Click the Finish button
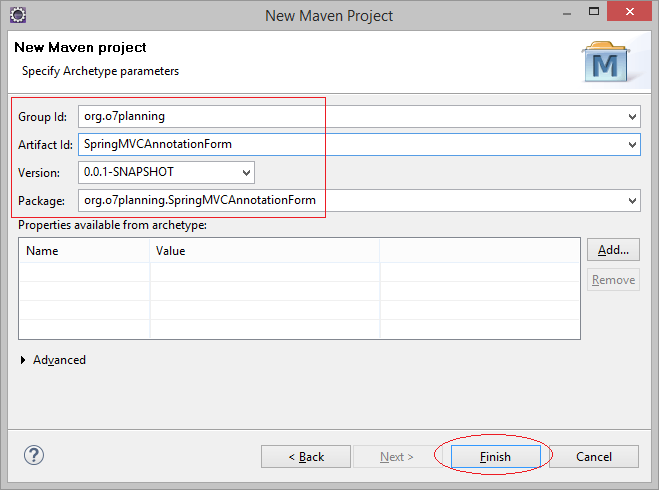Image resolution: width=659 pixels, height=490 pixels. pos(496,456)
